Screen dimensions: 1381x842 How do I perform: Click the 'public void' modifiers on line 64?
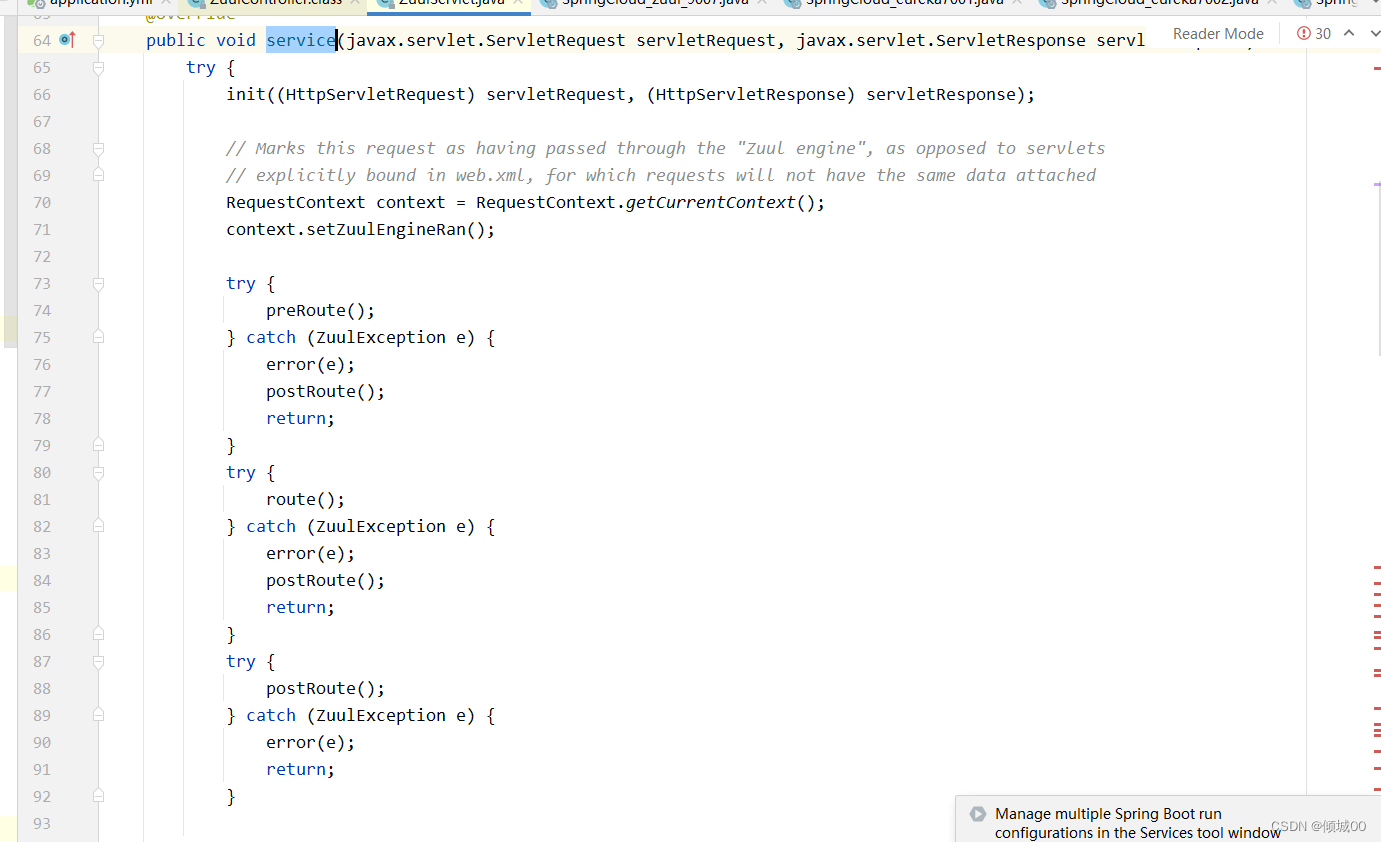click(x=201, y=40)
